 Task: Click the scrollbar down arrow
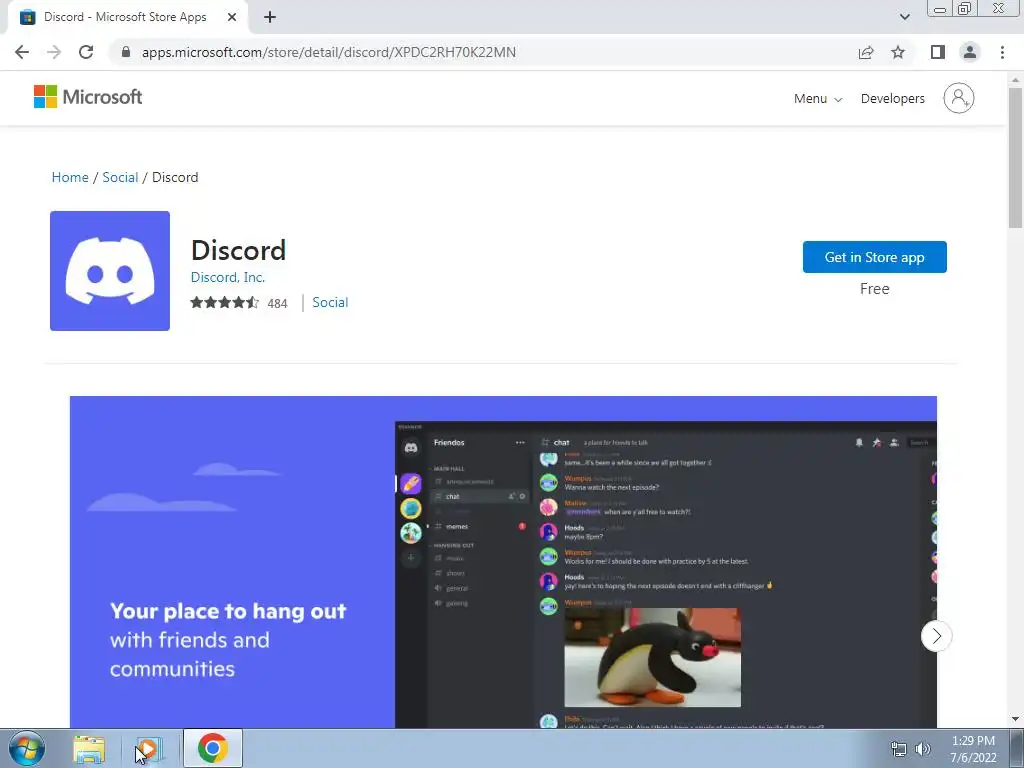1016,720
